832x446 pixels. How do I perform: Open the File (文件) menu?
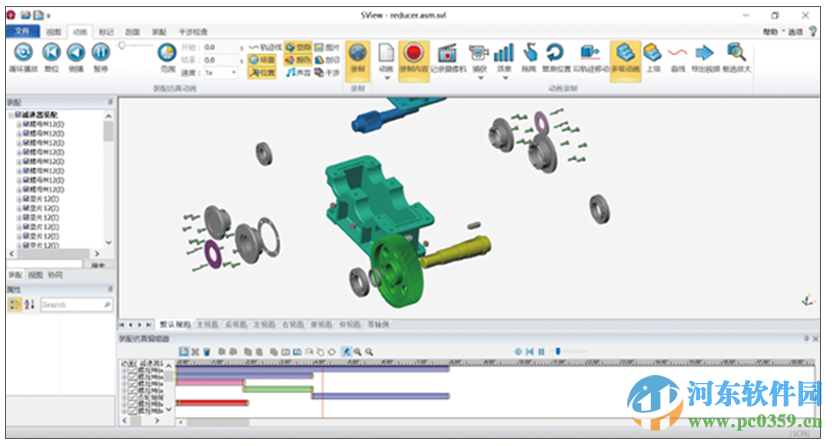pos(22,31)
